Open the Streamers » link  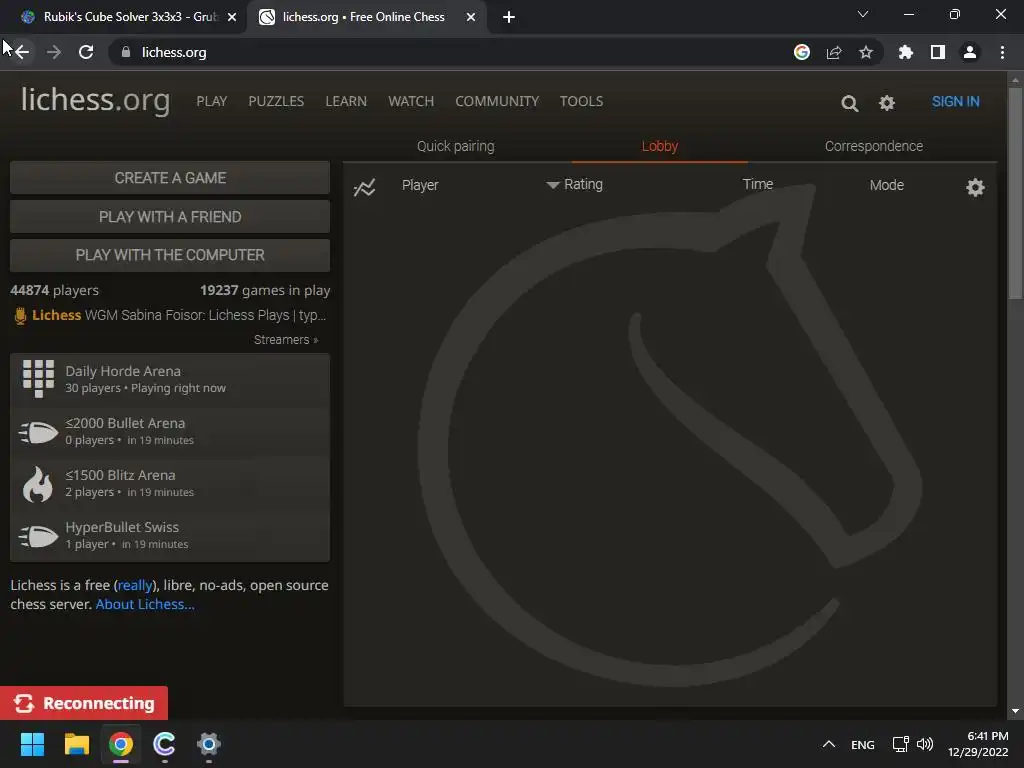click(x=286, y=340)
